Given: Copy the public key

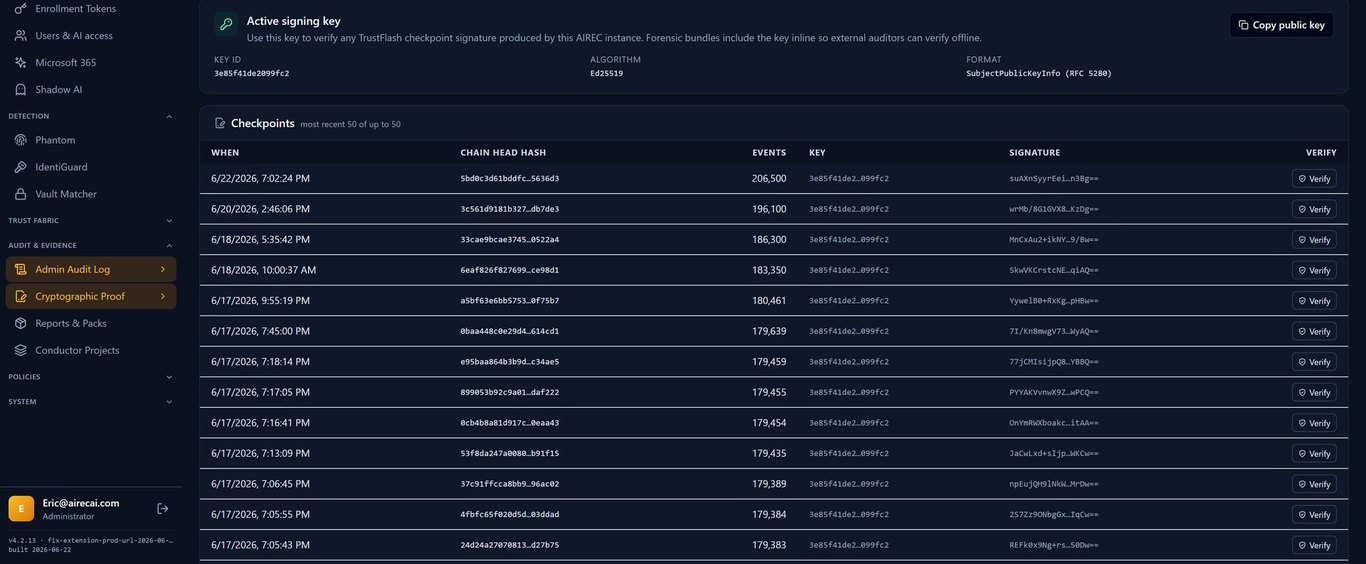Looking at the screenshot, I should click(x=1281, y=25).
